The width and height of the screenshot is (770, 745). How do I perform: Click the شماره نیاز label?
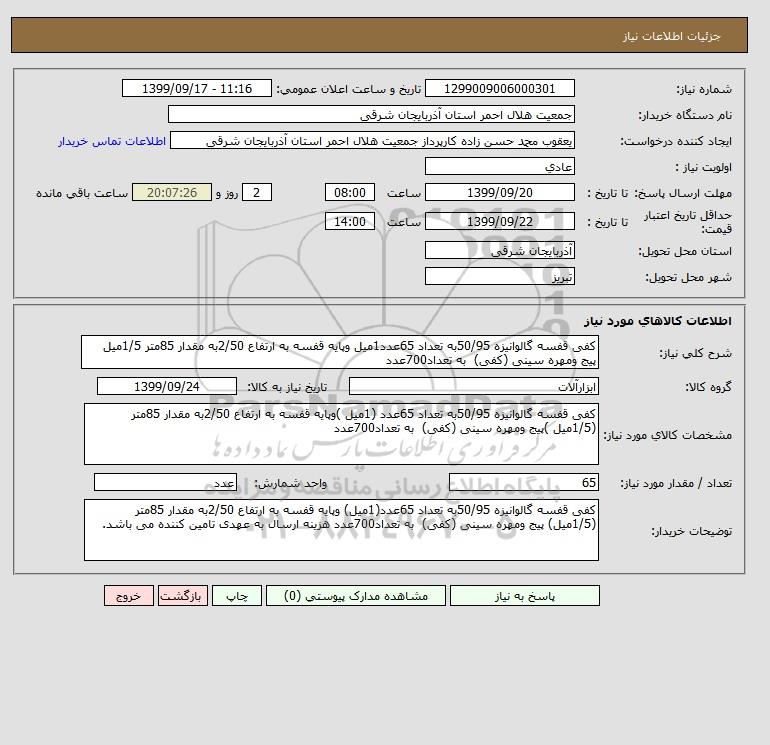click(704, 89)
